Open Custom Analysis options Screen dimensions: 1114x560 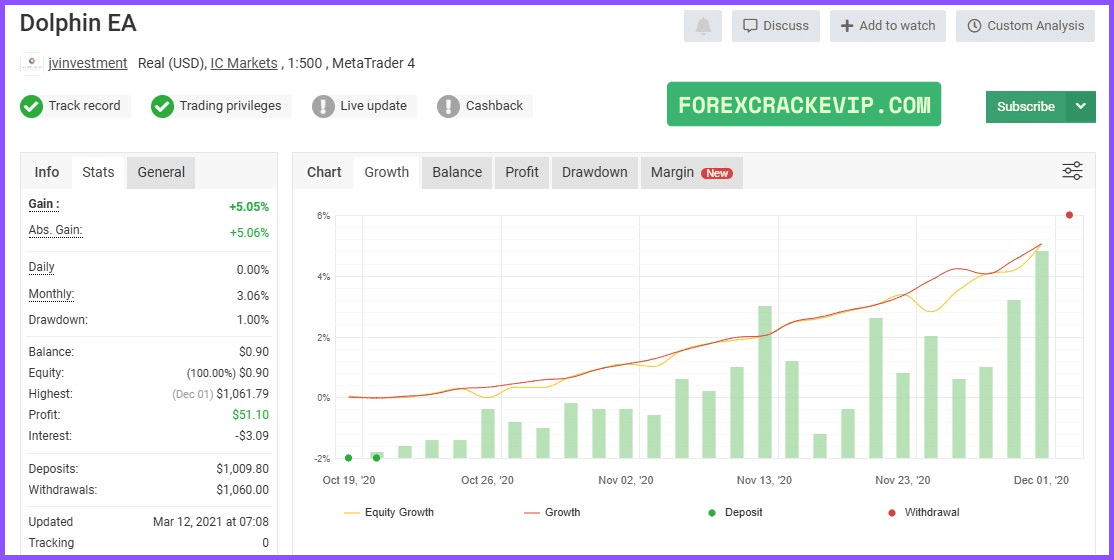(1026, 26)
